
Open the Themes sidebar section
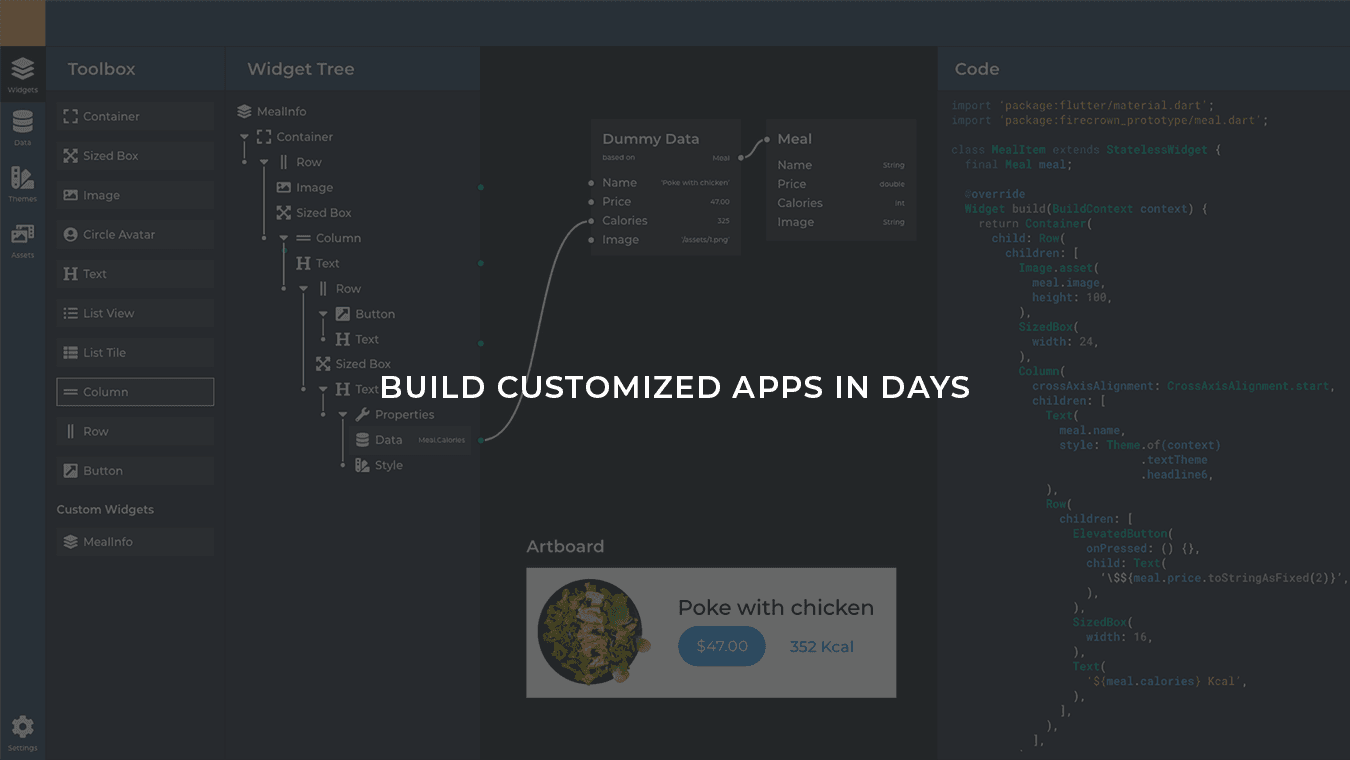point(22,184)
